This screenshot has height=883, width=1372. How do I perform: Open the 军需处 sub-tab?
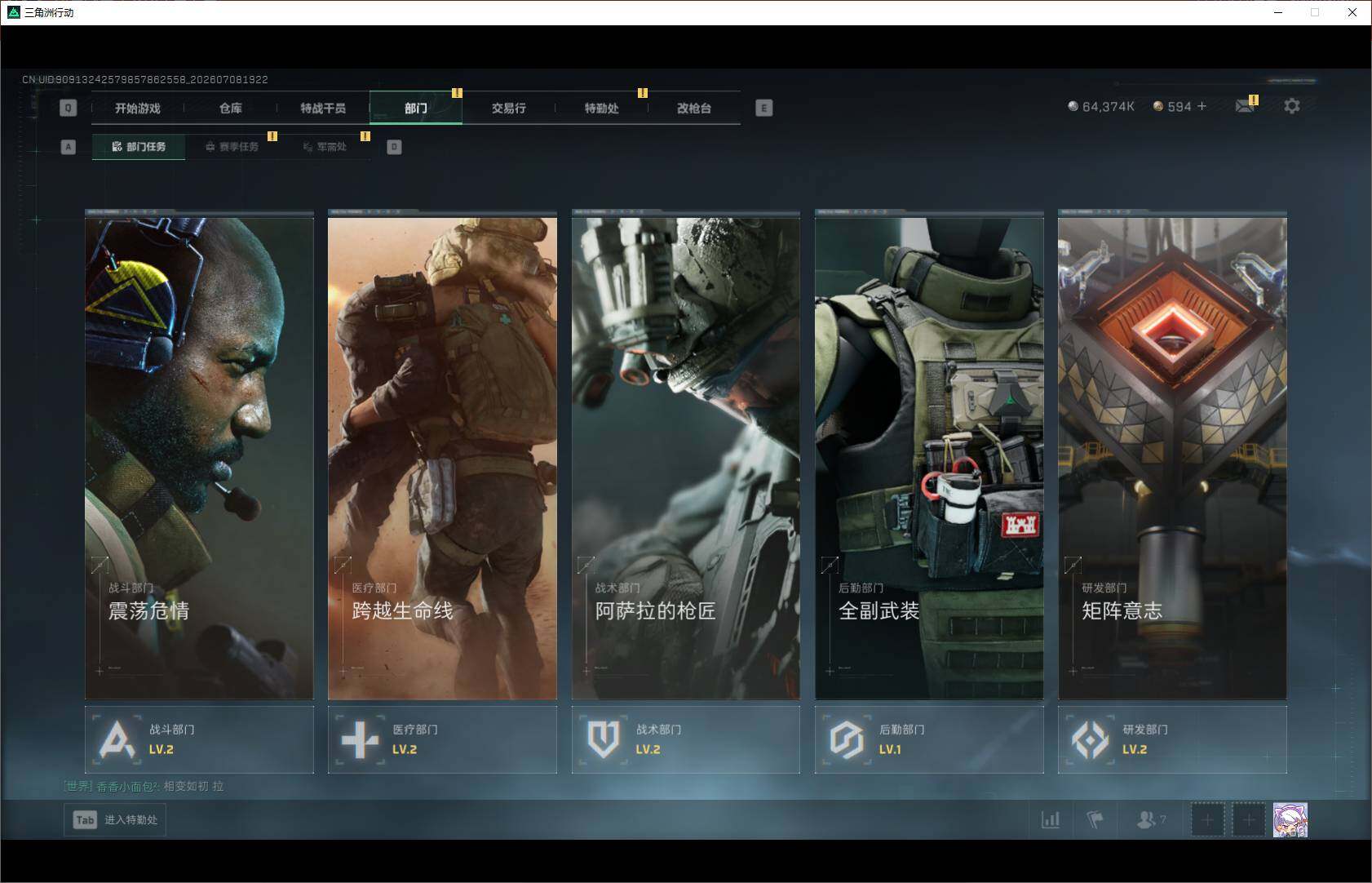[325, 147]
